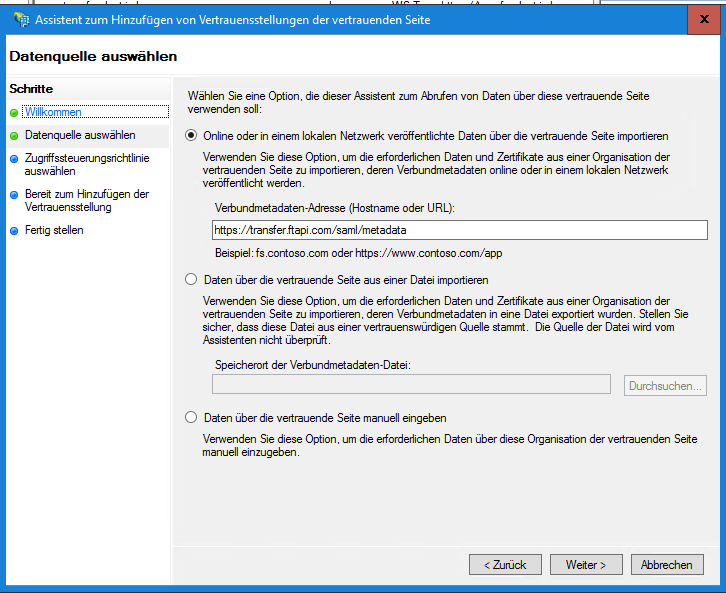Image resolution: width=726 pixels, height=593 pixels.
Task: Open the Willkommen step link
Action: pyautogui.click(x=53, y=112)
